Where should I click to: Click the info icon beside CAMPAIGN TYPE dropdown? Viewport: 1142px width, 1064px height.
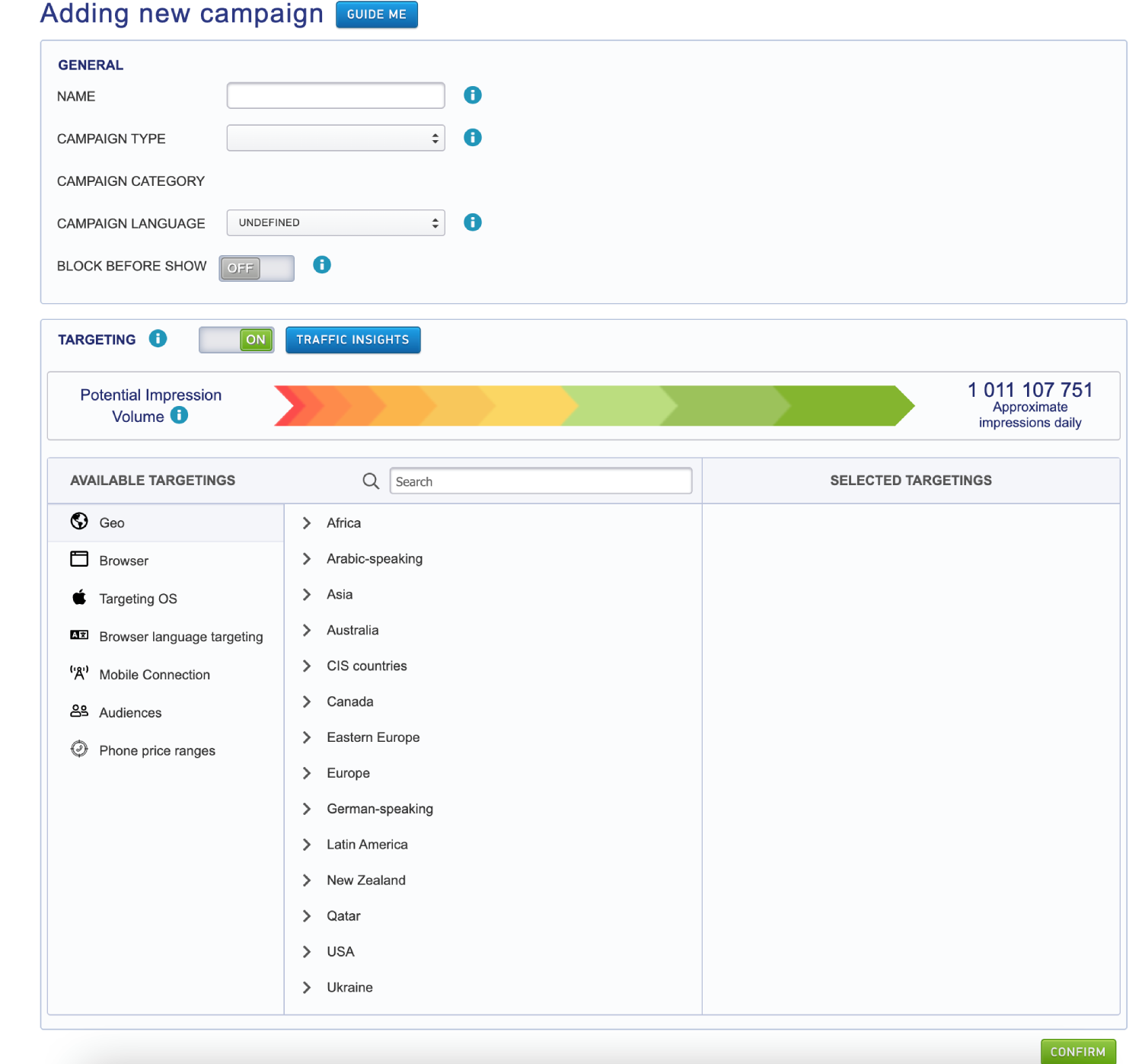[x=473, y=138]
